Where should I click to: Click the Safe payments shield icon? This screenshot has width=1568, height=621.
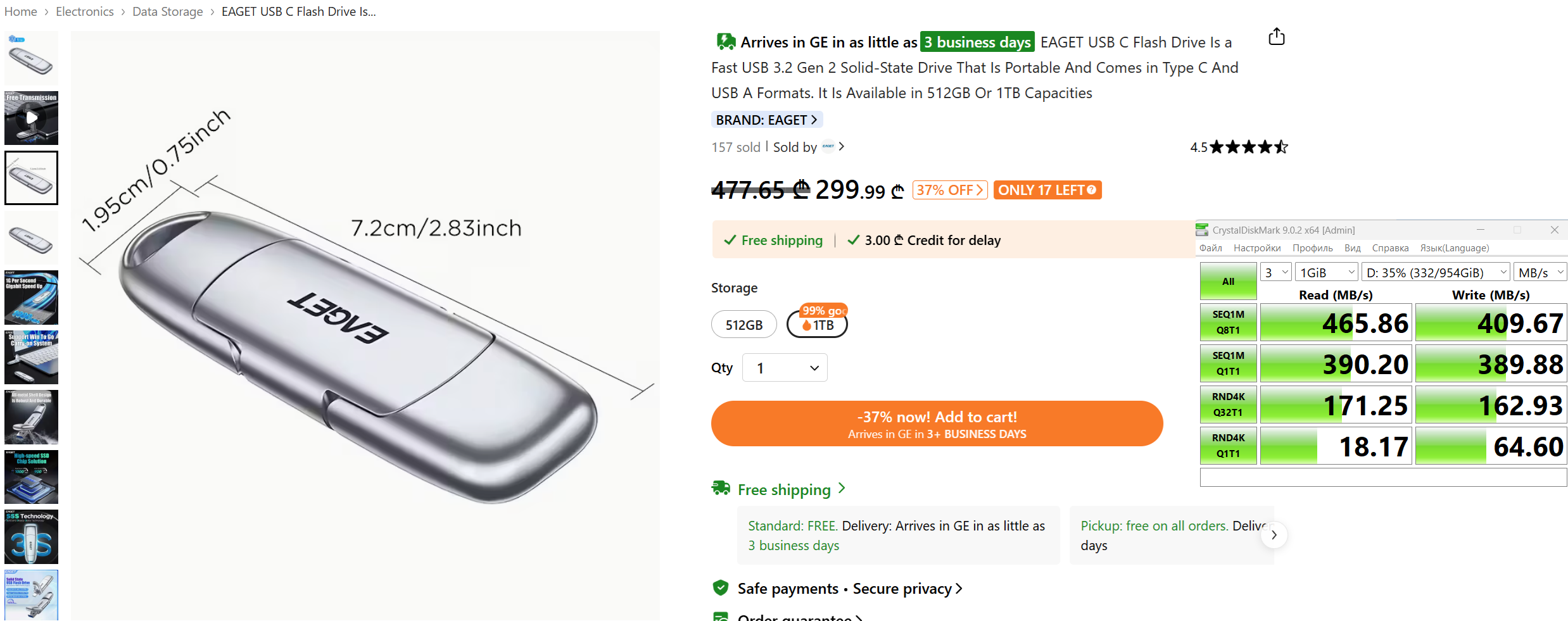coord(721,588)
